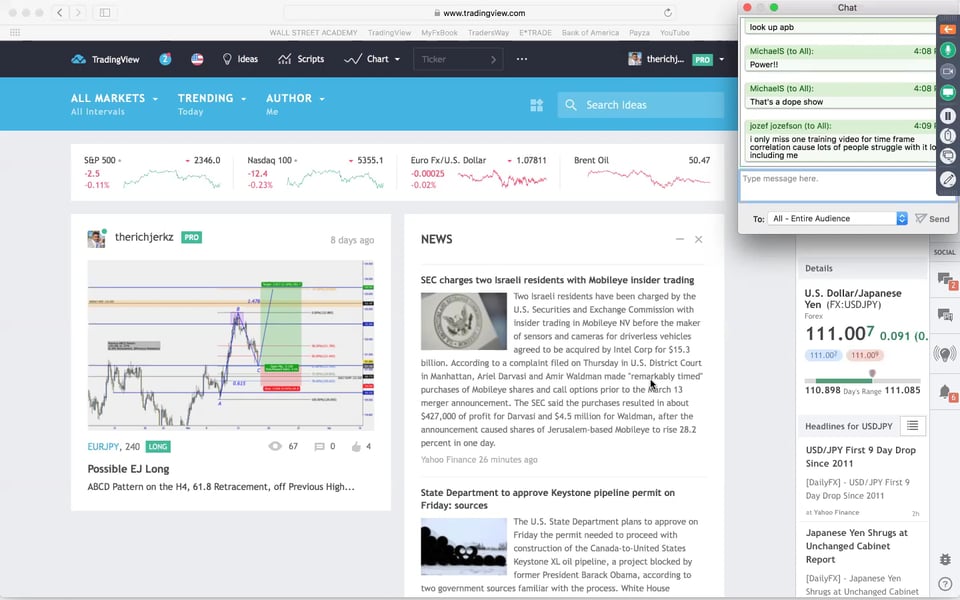Expand the therichj user account dropdown arrow

pos(722,59)
